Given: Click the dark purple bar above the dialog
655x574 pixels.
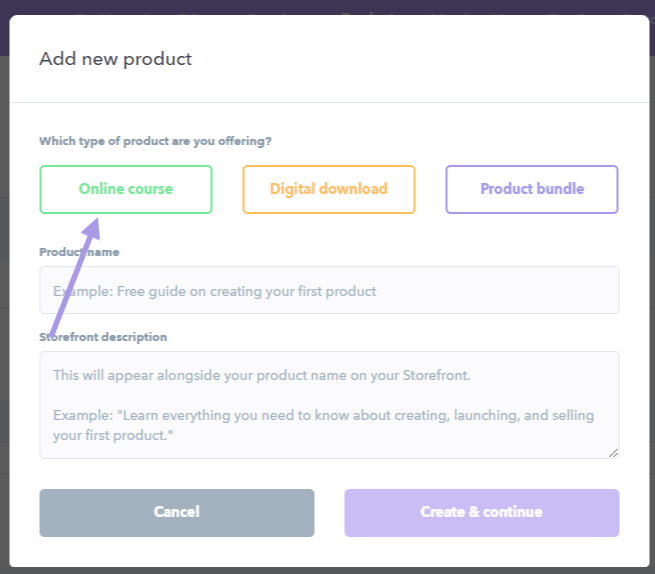Looking at the screenshot, I should click(x=328, y=7).
